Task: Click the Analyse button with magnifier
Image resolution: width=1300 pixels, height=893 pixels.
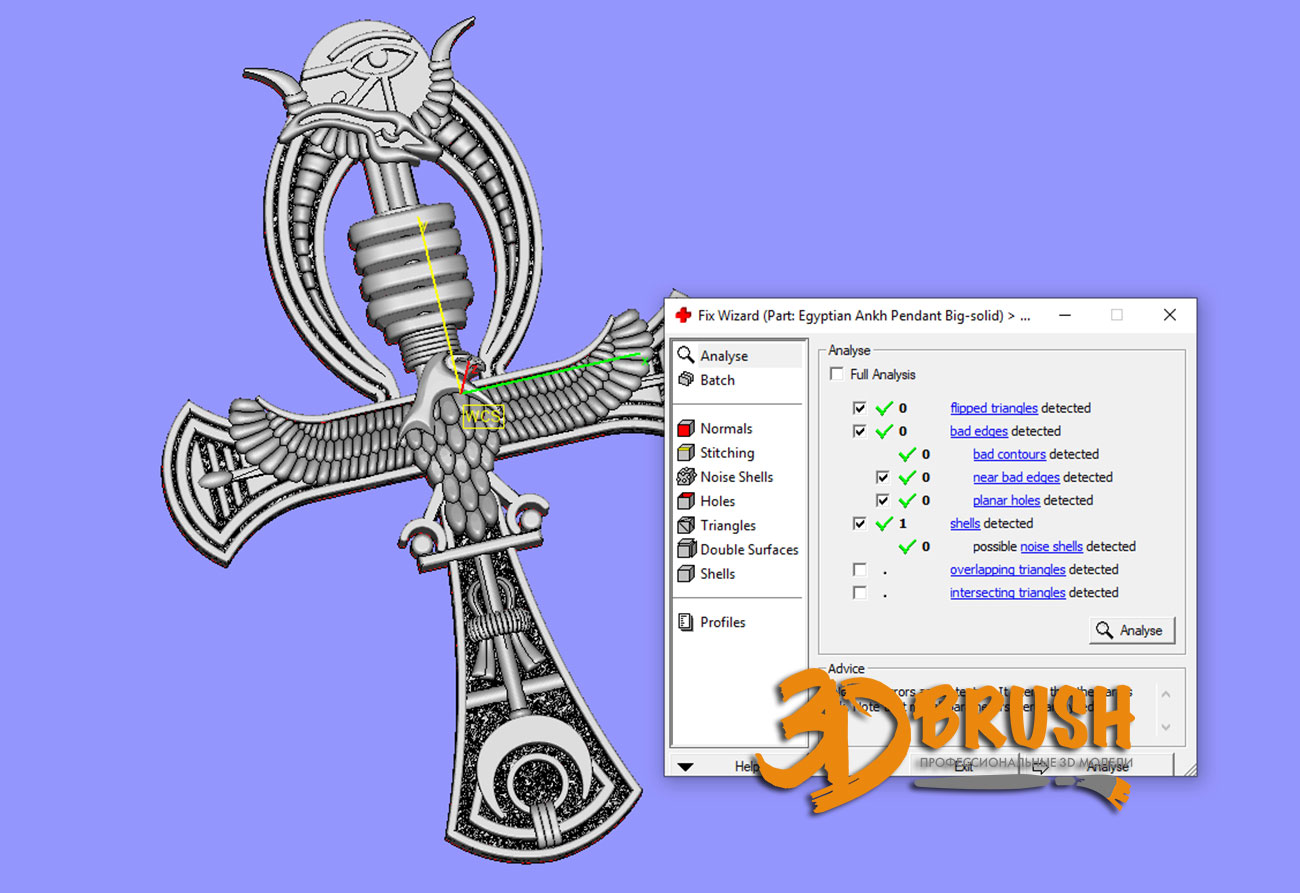Action: [1132, 630]
